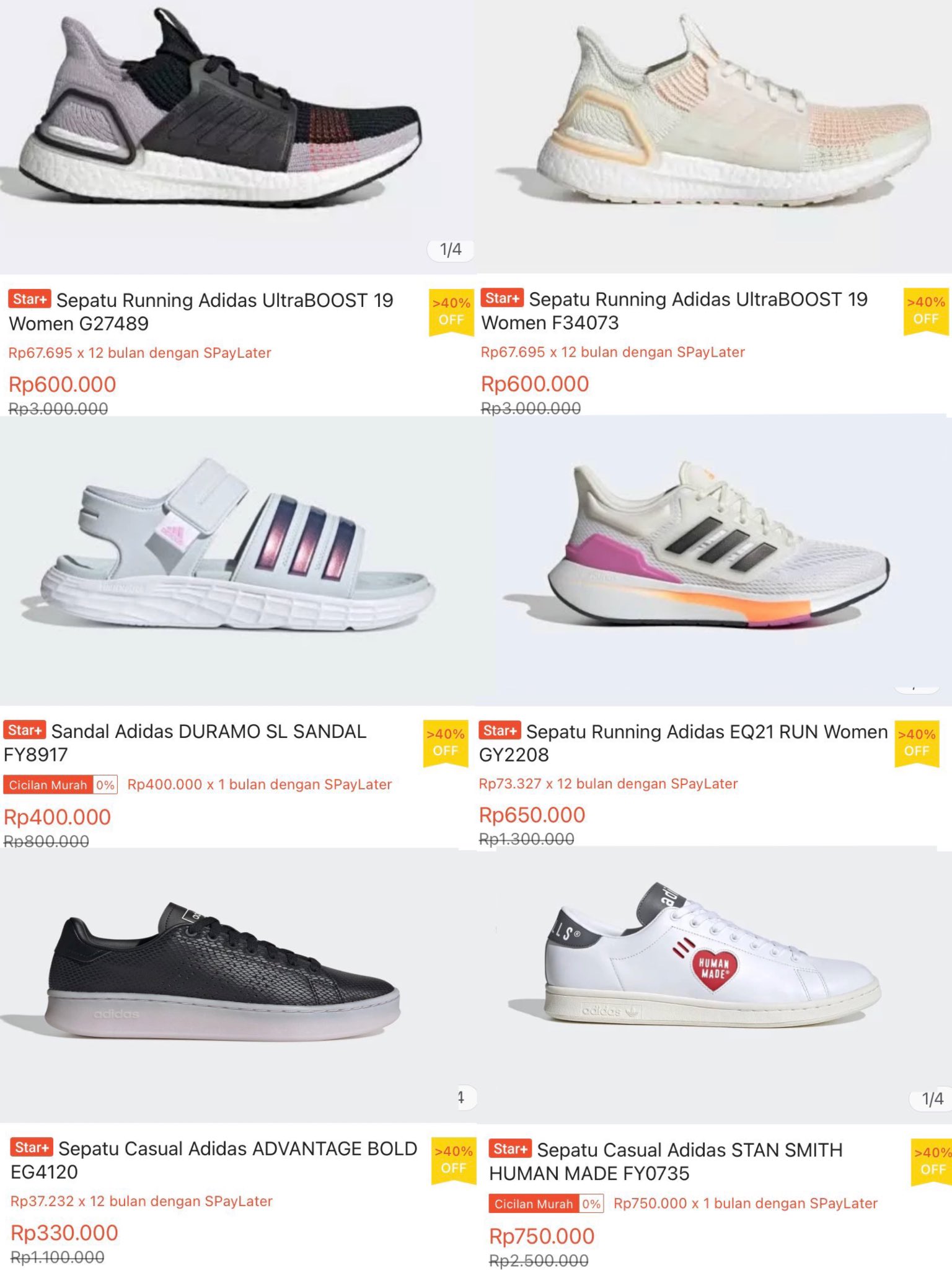Open Sepatu Casual Adidas ADVANTAGE BOLD title
The width and height of the screenshot is (952, 1270).
point(214,1160)
